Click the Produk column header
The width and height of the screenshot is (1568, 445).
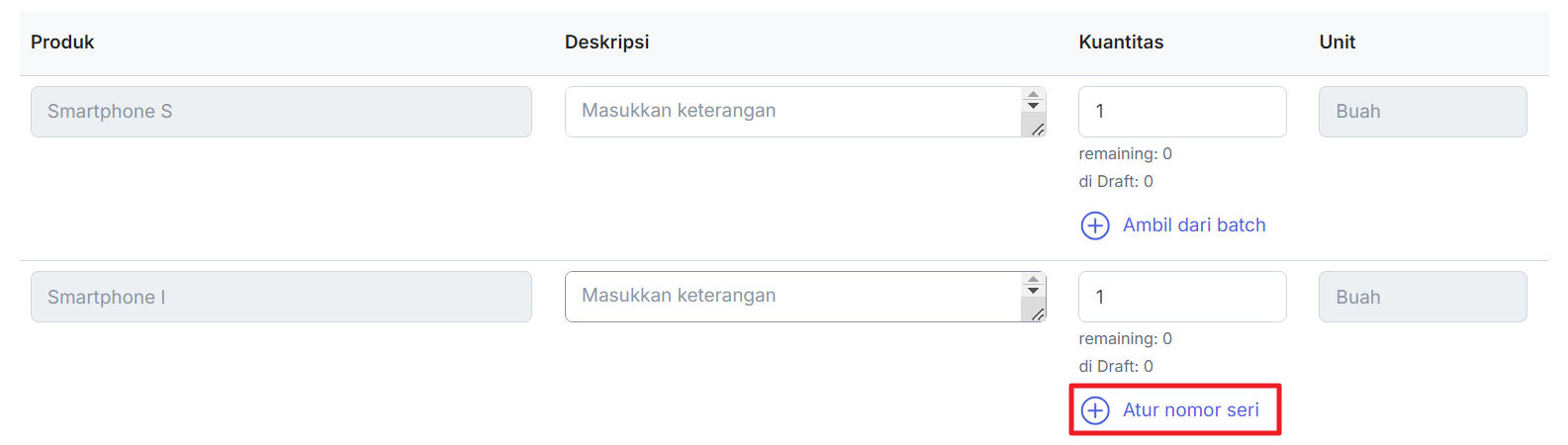point(62,43)
